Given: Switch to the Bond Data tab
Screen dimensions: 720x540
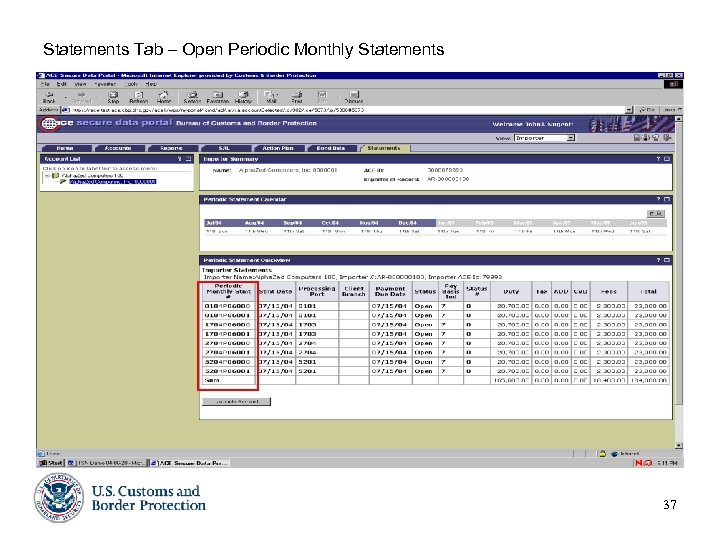Looking at the screenshot, I should (330, 148).
